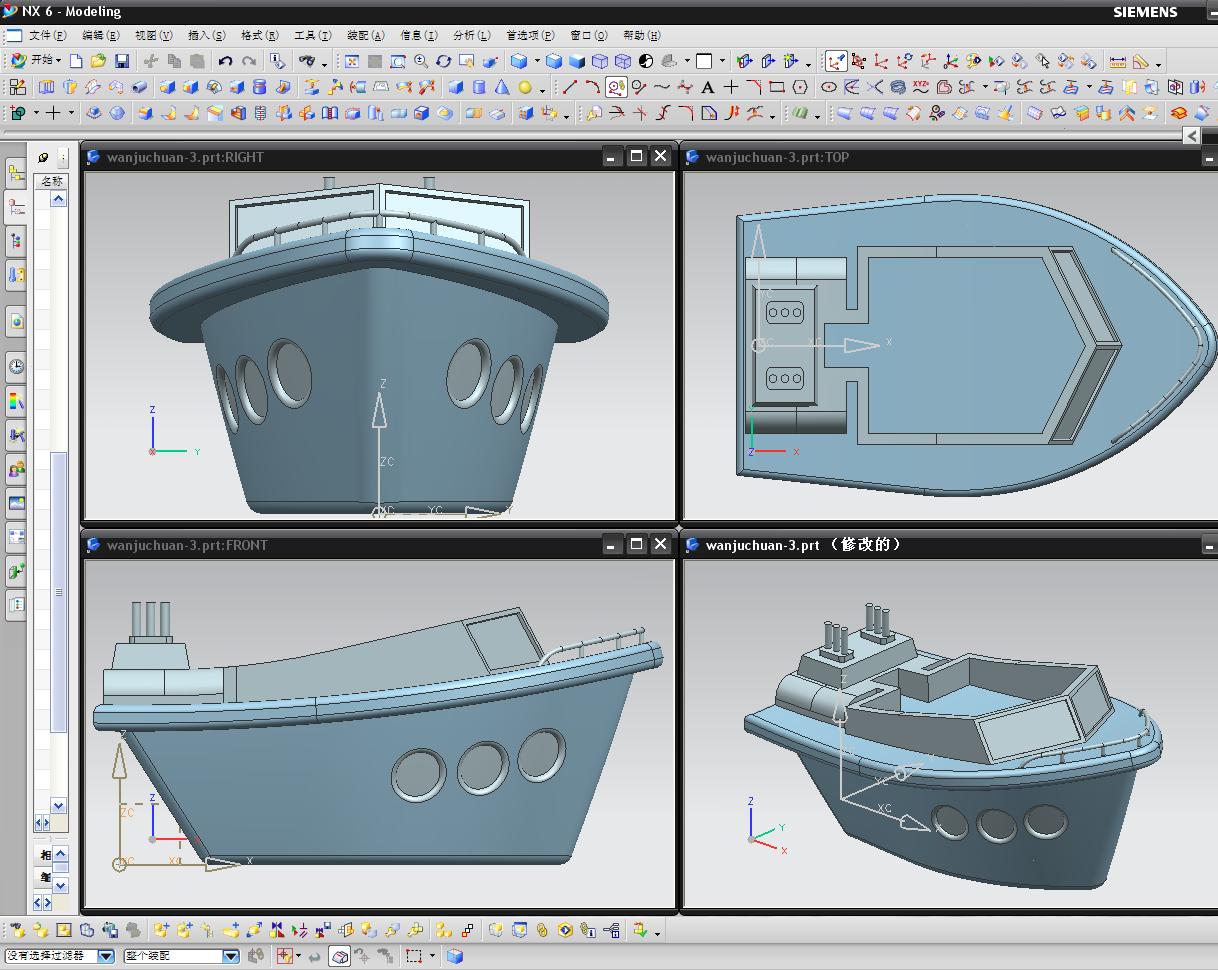
Task: Pick the Helix curve tool
Action: point(898,87)
